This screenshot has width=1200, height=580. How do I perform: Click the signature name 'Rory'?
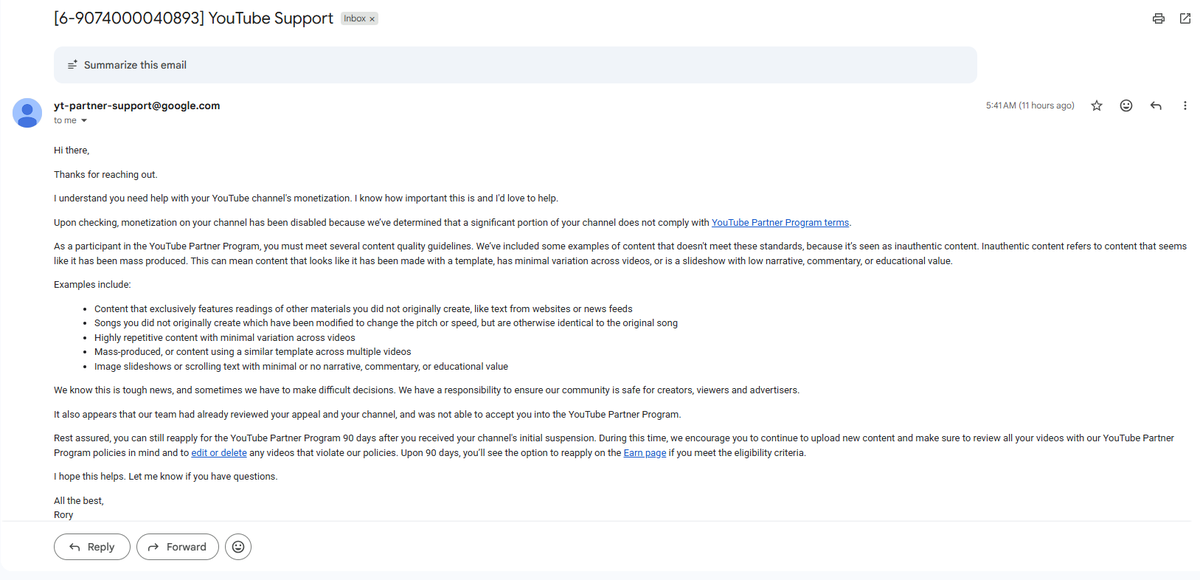click(x=65, y=515)
